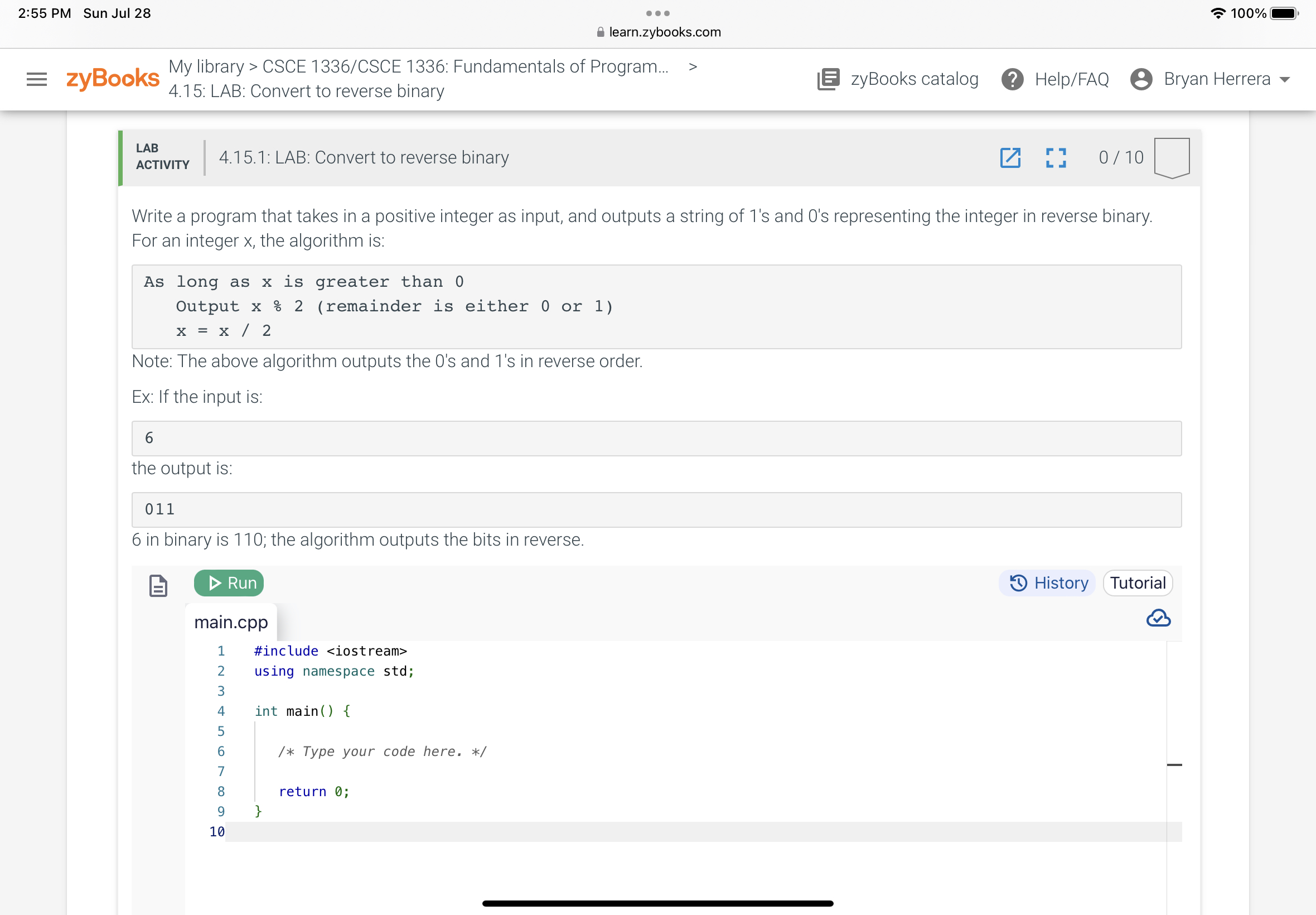The height and width of the screenshot is (915, 1316).
Task: Toggle fullscreen mode for the lab
Action: pos(1056,158)
